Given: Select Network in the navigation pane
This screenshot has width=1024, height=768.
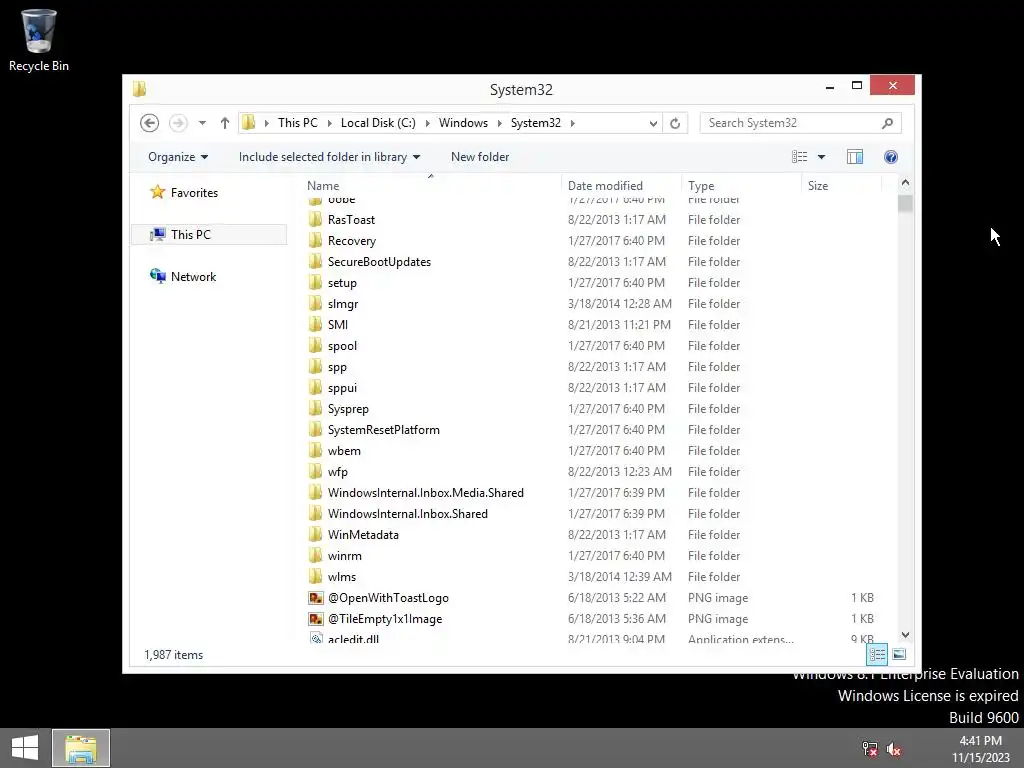Looking at the screenshot, I should click(193, 276).
